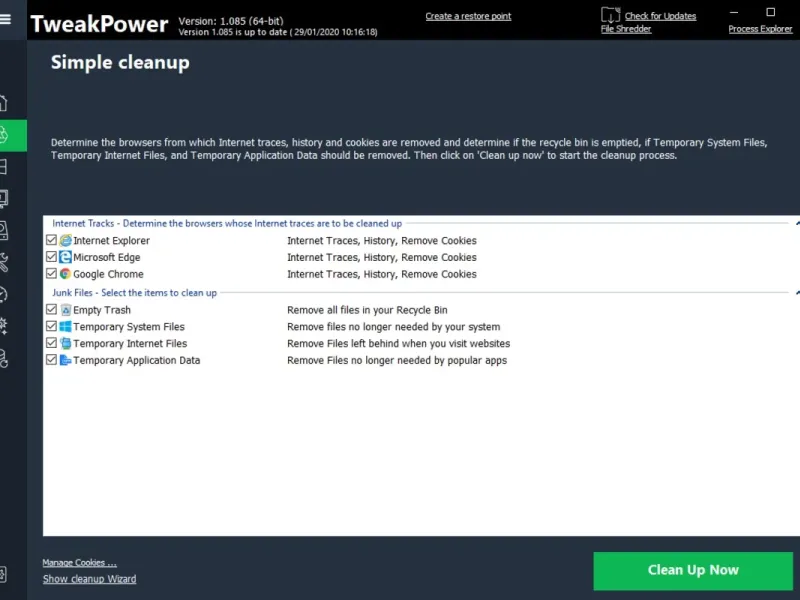The width and height of the screenshot is (800, 600).
Task: Select the Internet Explorer row label
Action: tap(111, 241)
